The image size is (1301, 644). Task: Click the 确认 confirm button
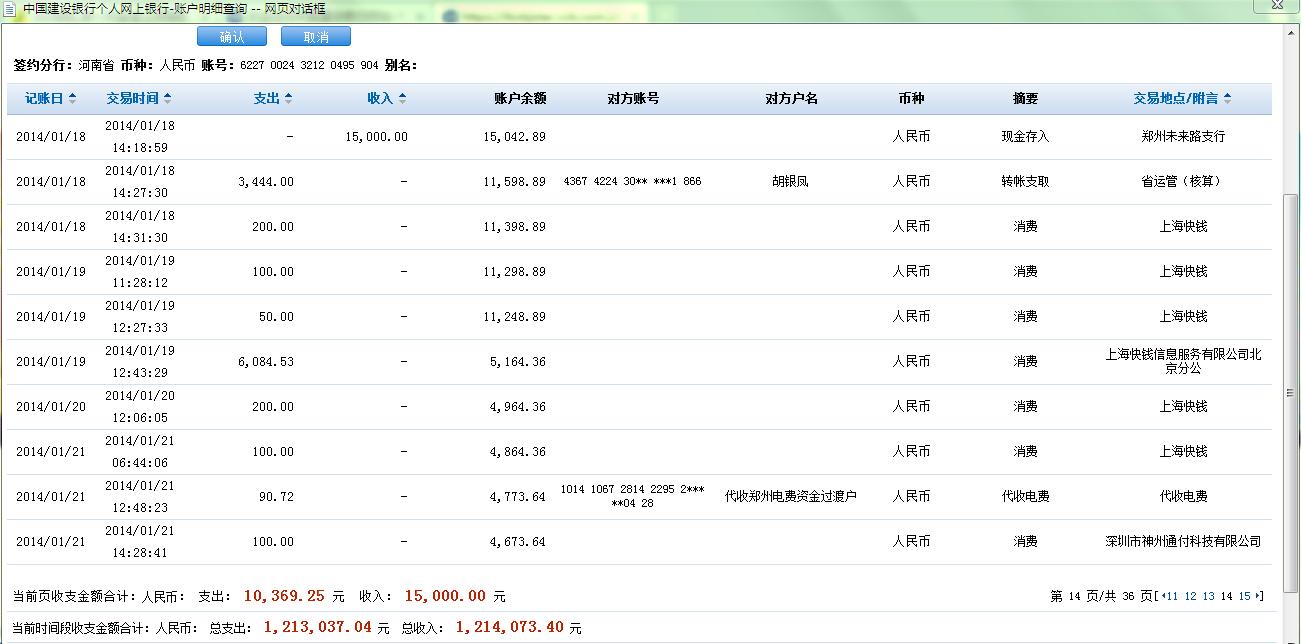point(232,37)
